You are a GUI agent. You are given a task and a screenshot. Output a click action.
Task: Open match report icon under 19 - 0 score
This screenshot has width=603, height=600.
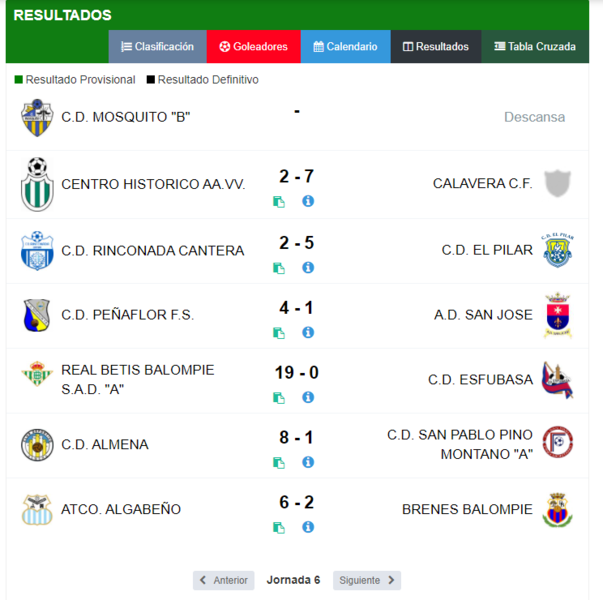(279, 398)
